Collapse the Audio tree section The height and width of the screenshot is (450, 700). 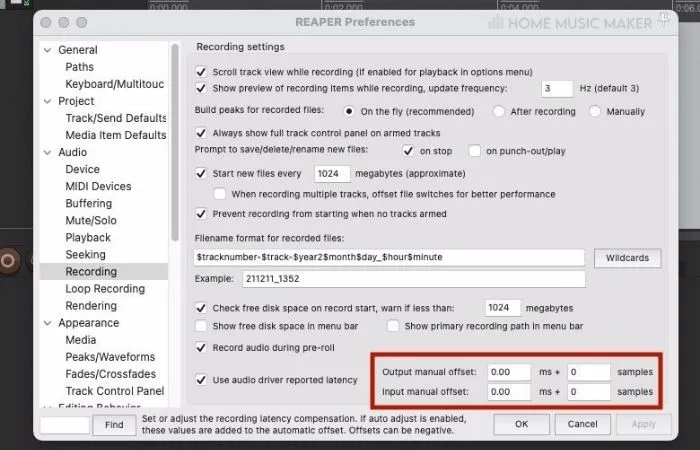pyautogui.click(x=47, y=152)
